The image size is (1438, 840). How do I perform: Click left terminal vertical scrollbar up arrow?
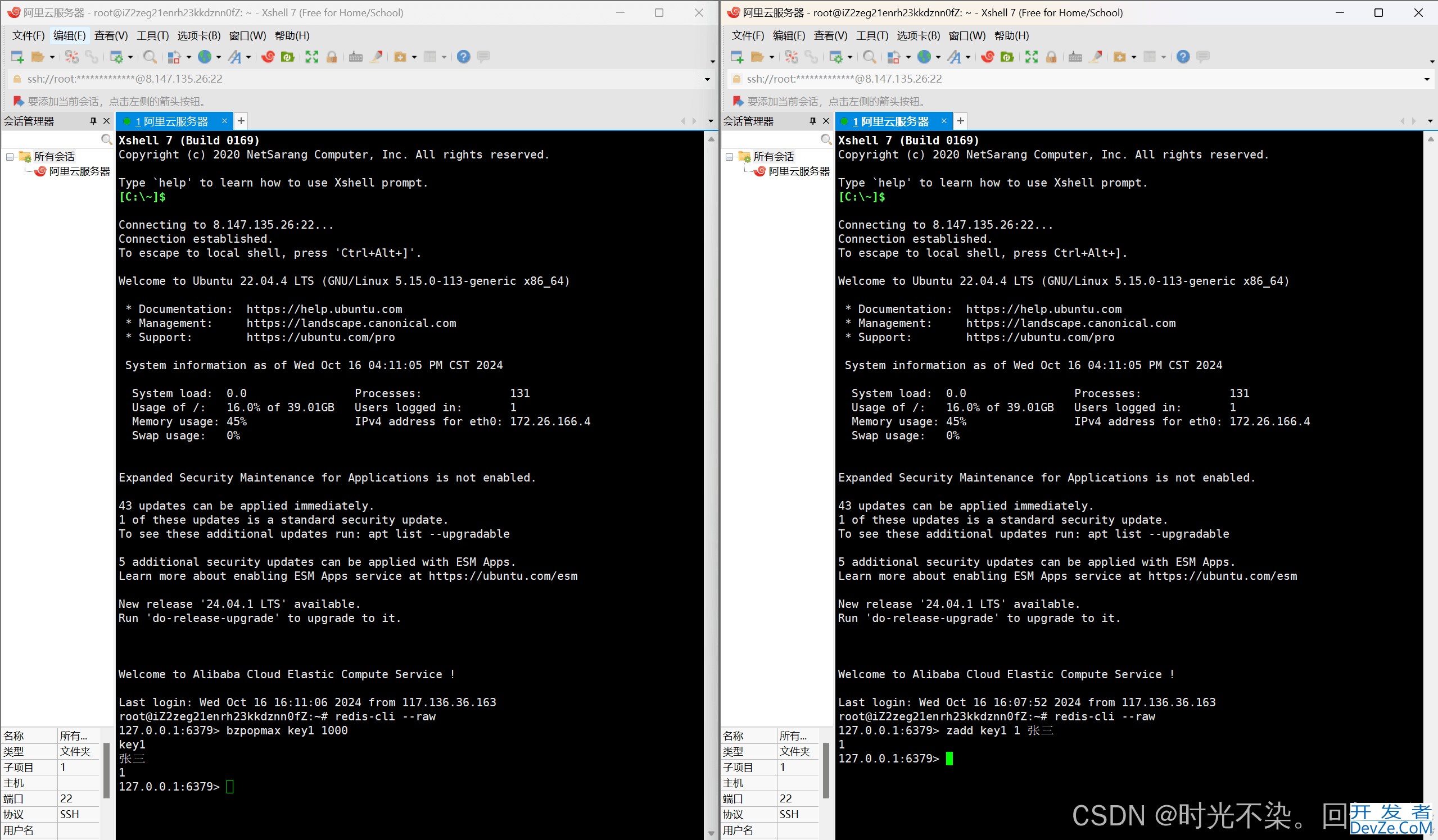[x=711, y=139]
